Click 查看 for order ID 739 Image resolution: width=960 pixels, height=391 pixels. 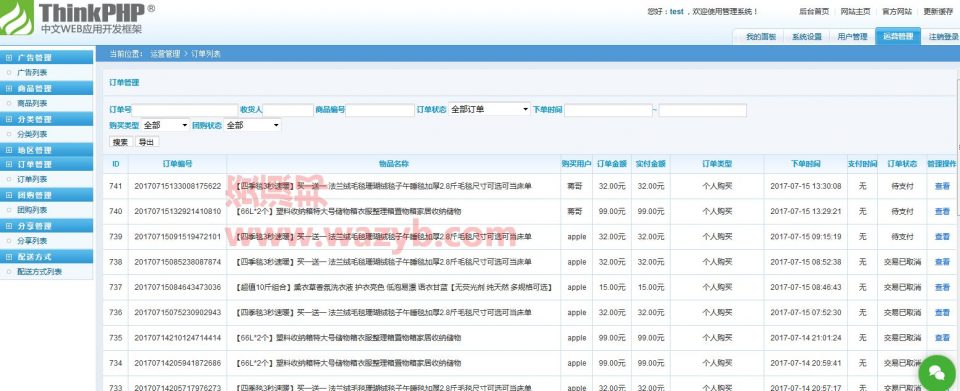point(942,237)
